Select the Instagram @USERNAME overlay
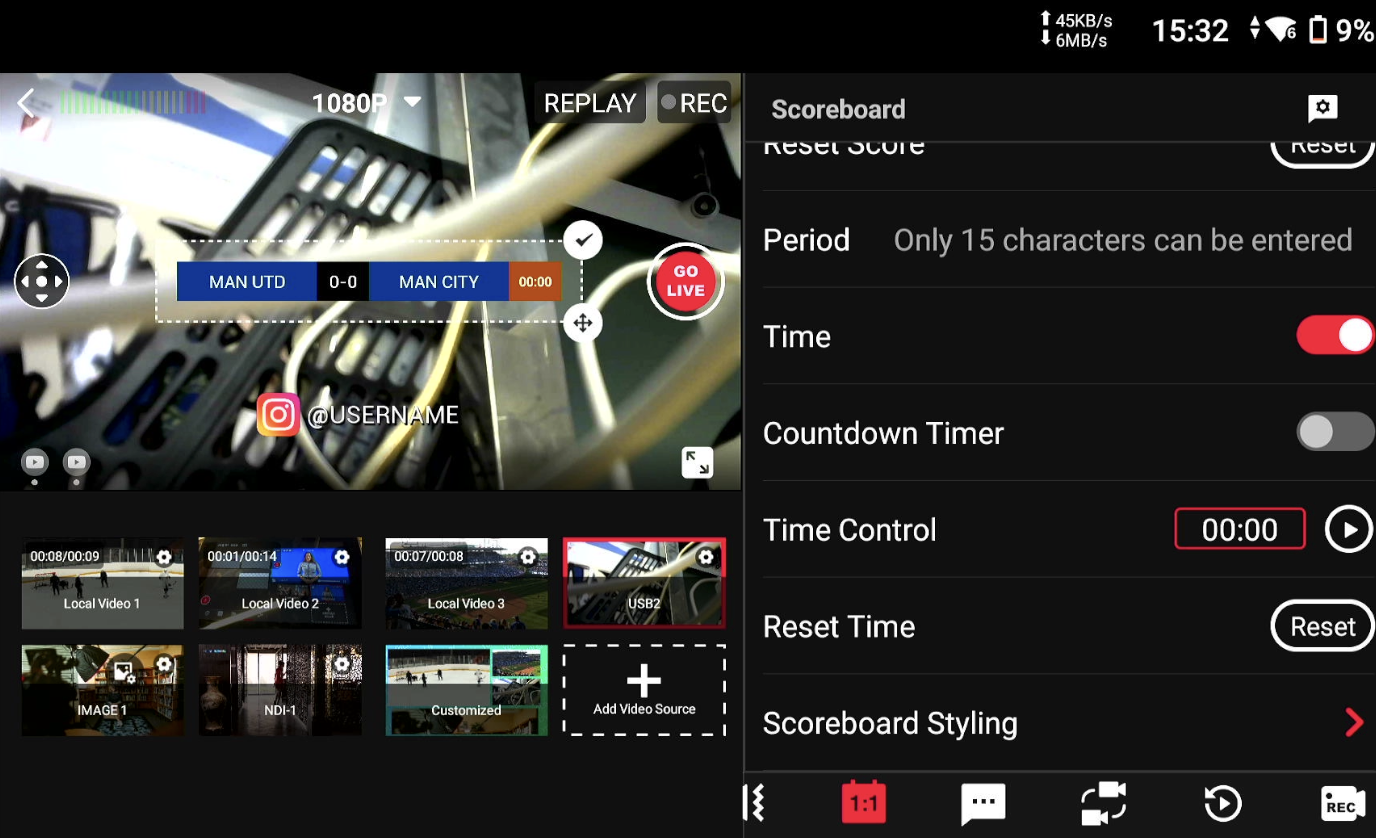The image size is (1376, 838). point(358,415)
